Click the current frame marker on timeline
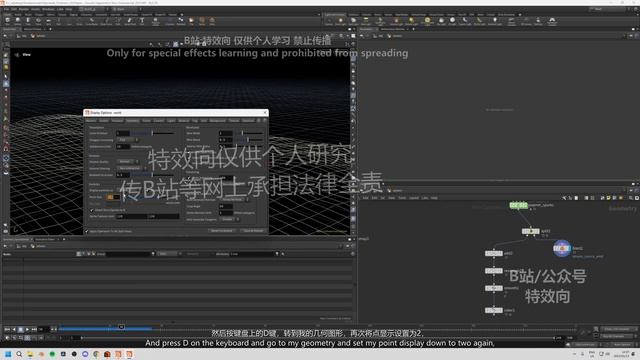Viewport: 640px width, 360px height. [121, 327]
